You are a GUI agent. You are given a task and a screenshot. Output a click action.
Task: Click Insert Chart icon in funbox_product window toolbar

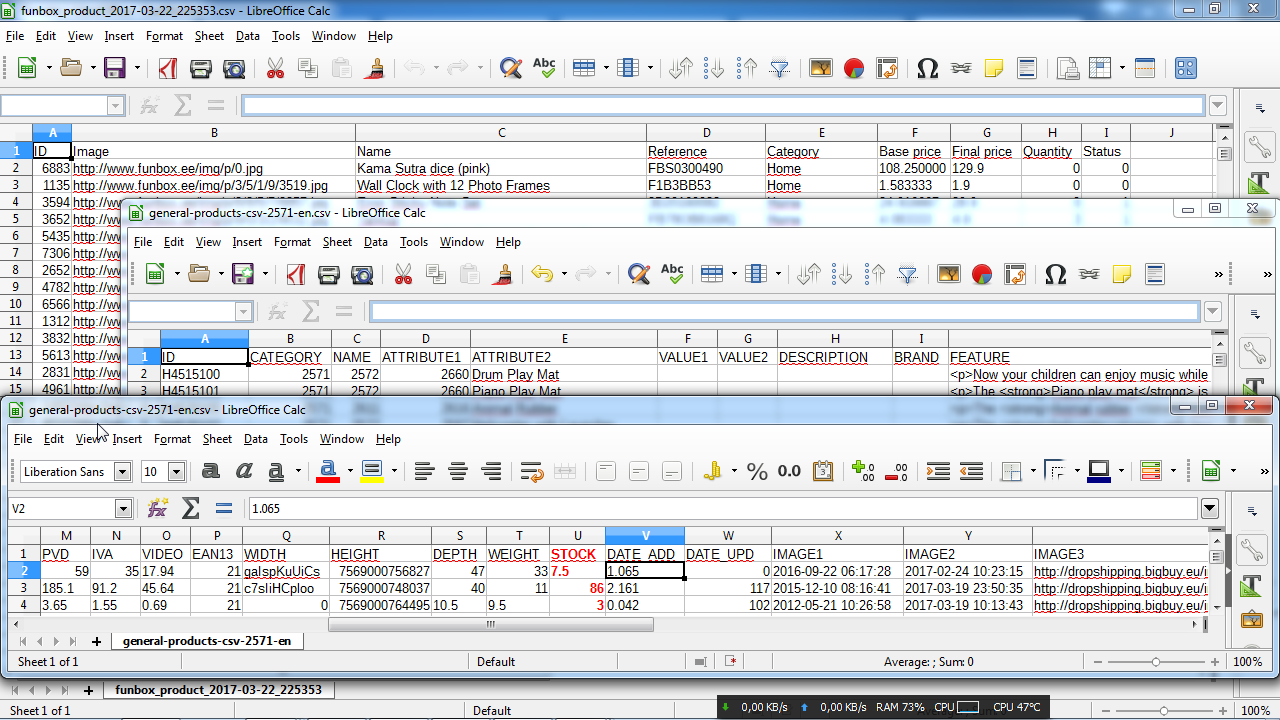[x=853, y=68]
